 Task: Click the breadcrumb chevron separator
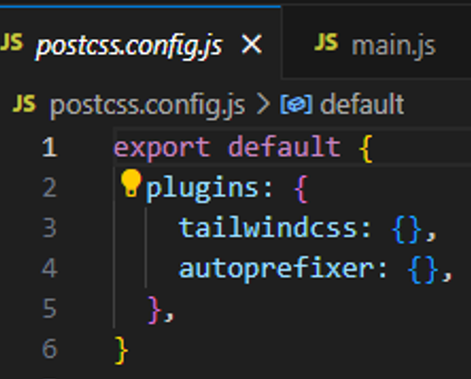[x=263, y=105]
